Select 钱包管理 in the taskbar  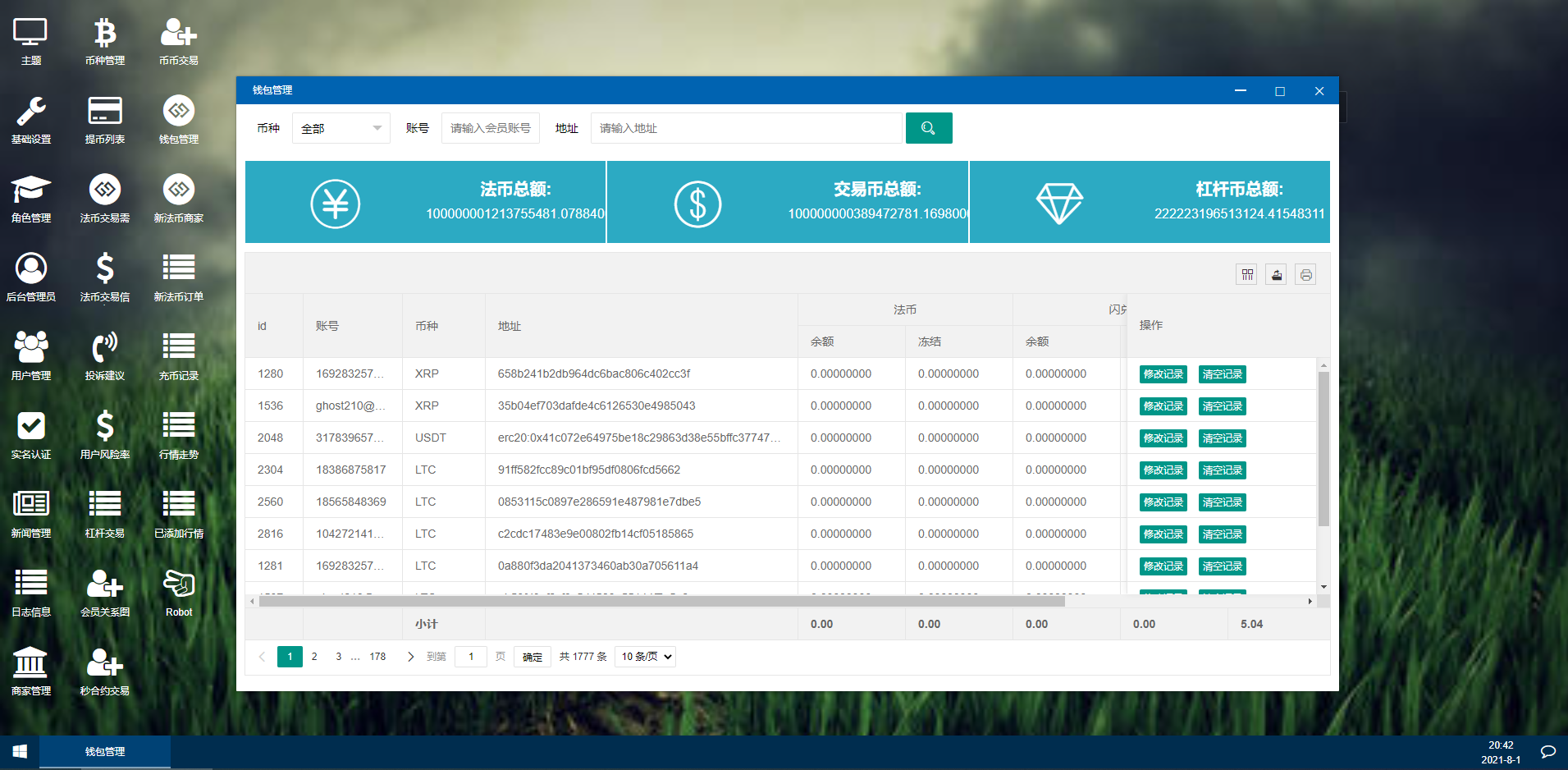click(x=105, y=751)
